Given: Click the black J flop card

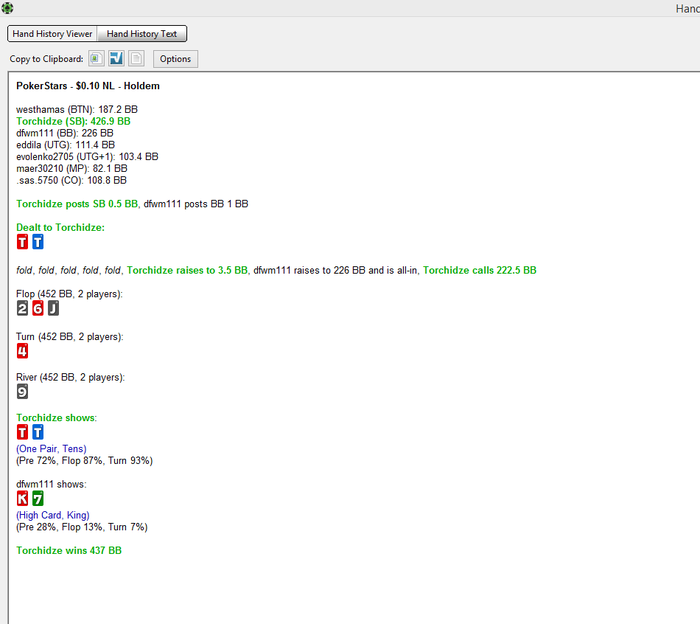Looking at the screenshot, I should click(x=54, y=308).
